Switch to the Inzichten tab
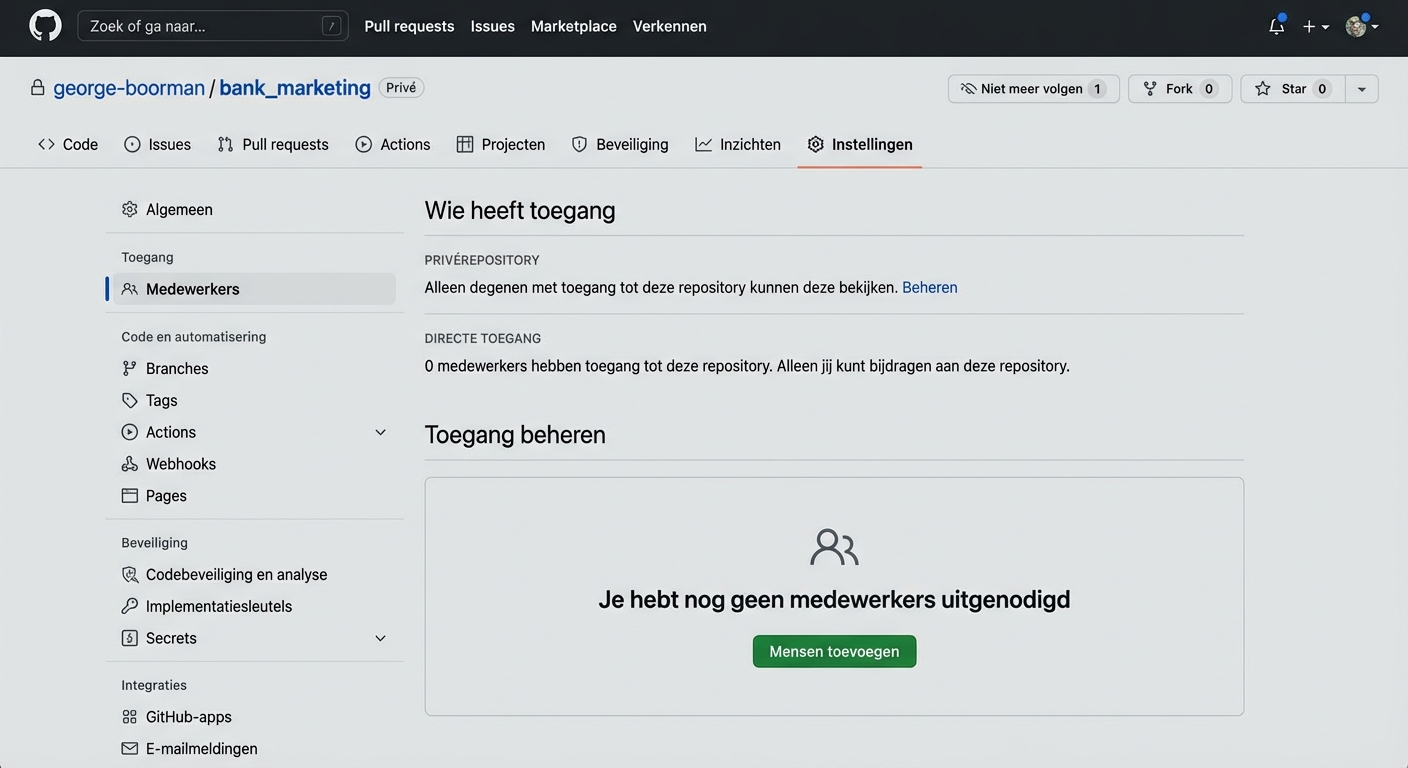The image size is (1408, 768). pyautogui.click(x=737, y=143)
